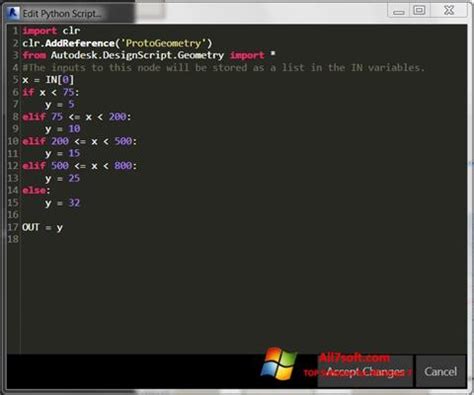
Task: Click 'elif 200 <= x < 500:' line
Action: click(x=79, y=141)
